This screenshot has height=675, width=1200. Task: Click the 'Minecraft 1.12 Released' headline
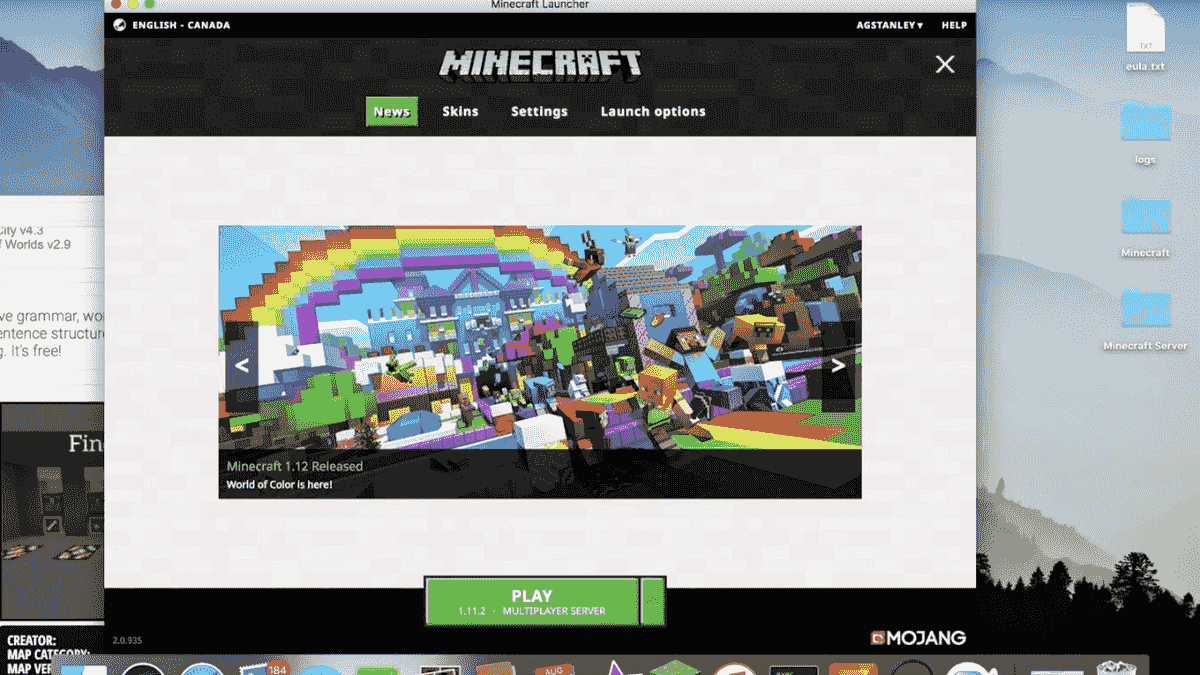tap(295, 466)
